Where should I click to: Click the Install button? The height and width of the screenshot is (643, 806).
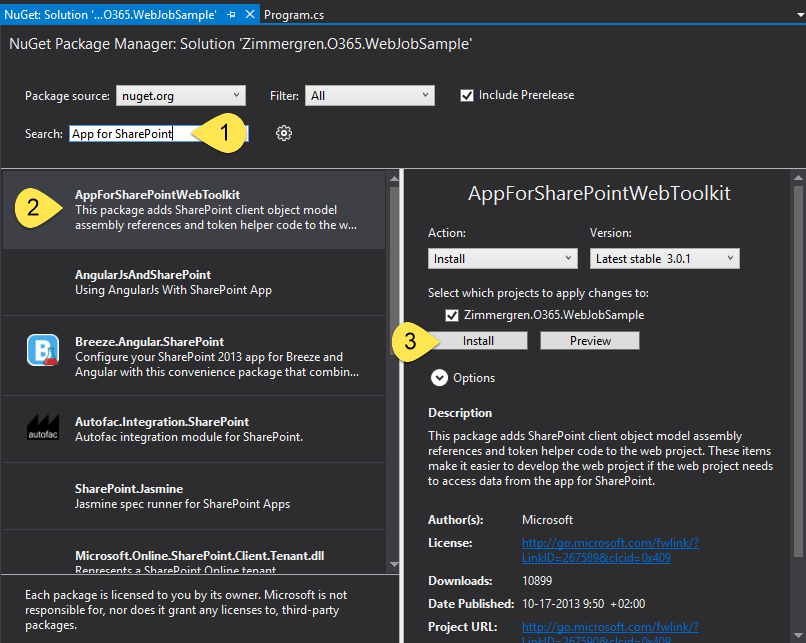(x=479, y=340)
